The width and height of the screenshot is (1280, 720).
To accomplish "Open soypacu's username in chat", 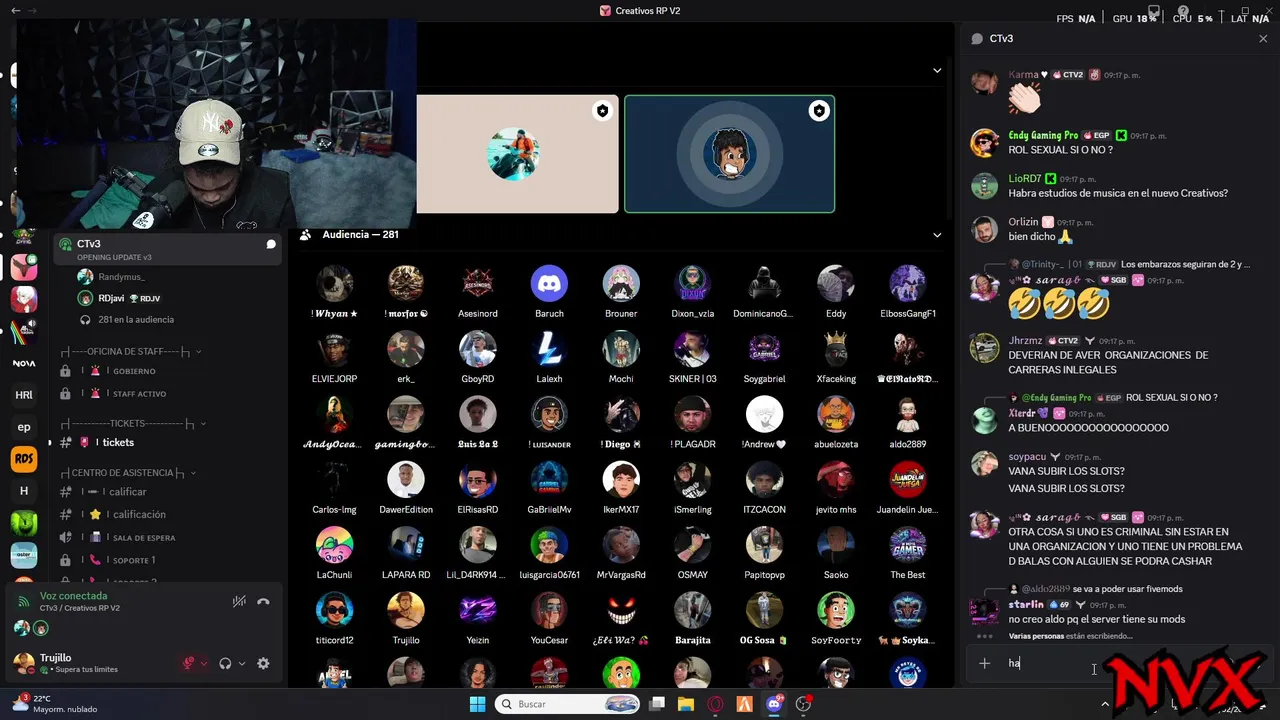I will point(1027,457).
